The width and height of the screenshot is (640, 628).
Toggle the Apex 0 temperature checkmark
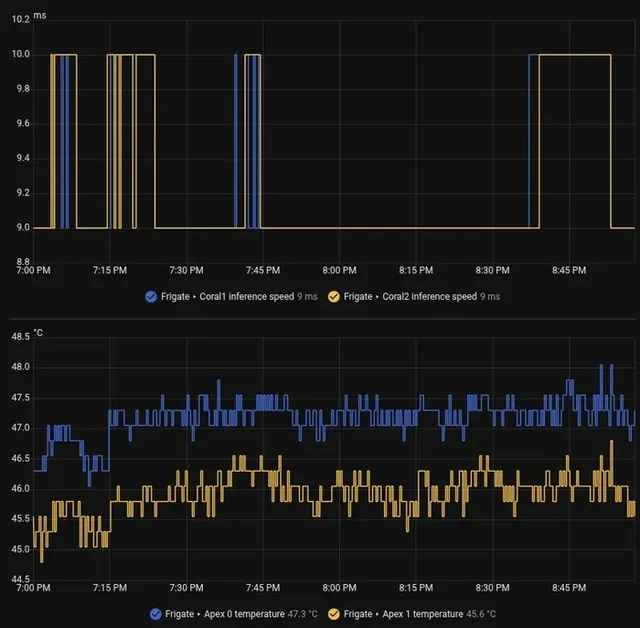(x=156, y=614)
